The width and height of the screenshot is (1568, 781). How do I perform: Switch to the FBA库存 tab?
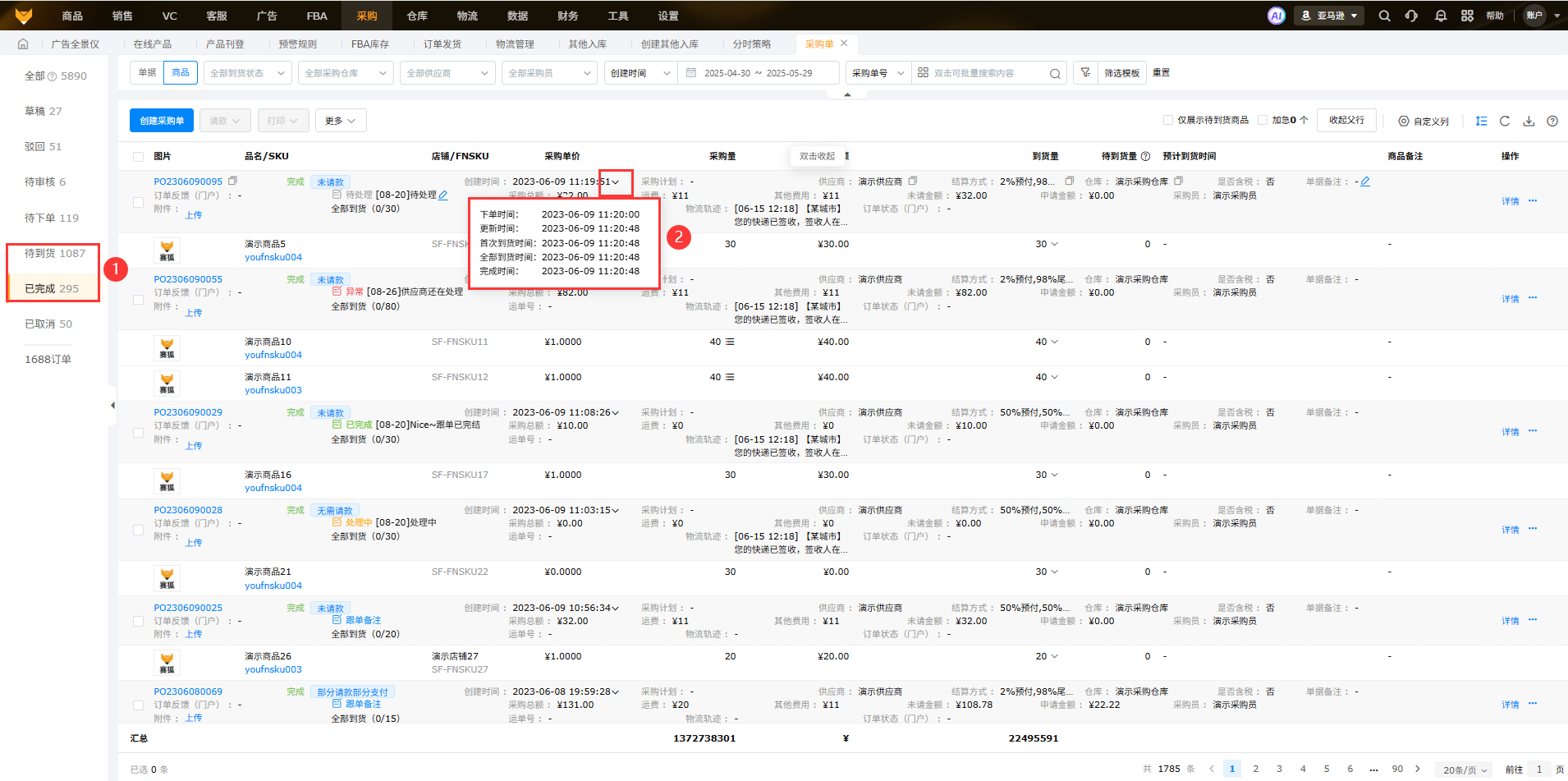[370, 44]
